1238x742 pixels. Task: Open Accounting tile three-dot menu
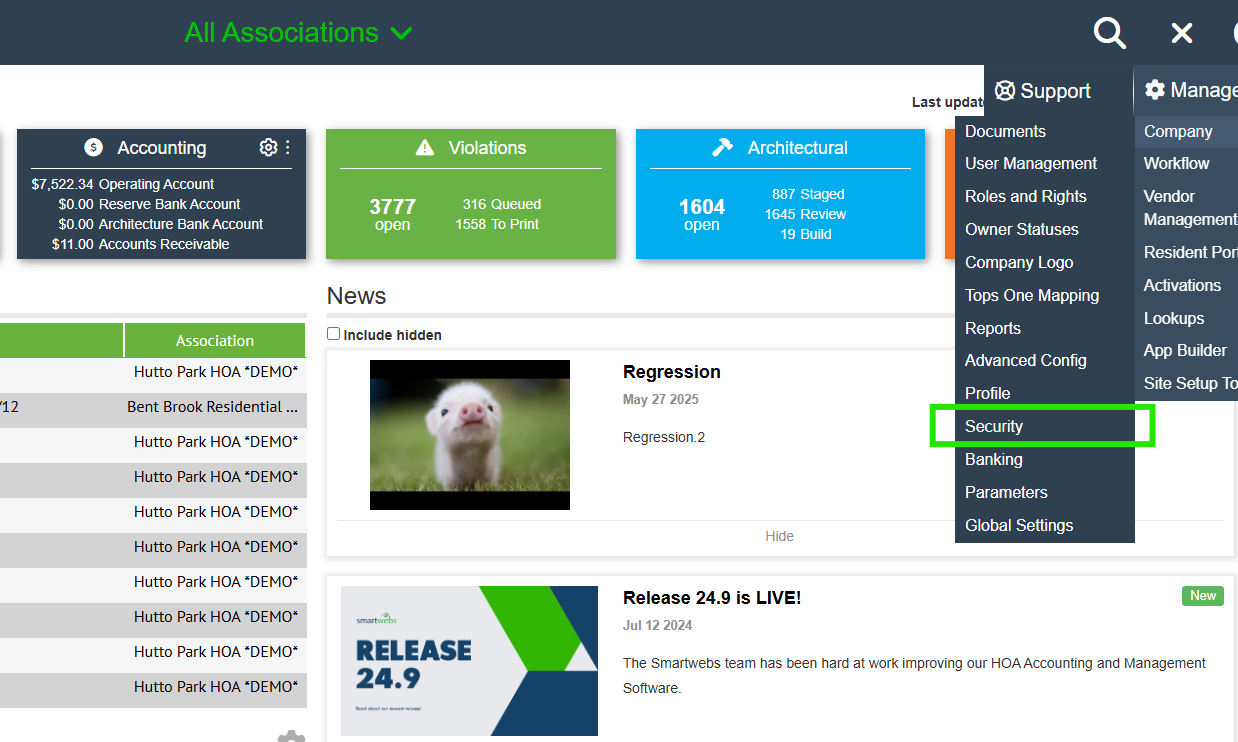(288, 147)
